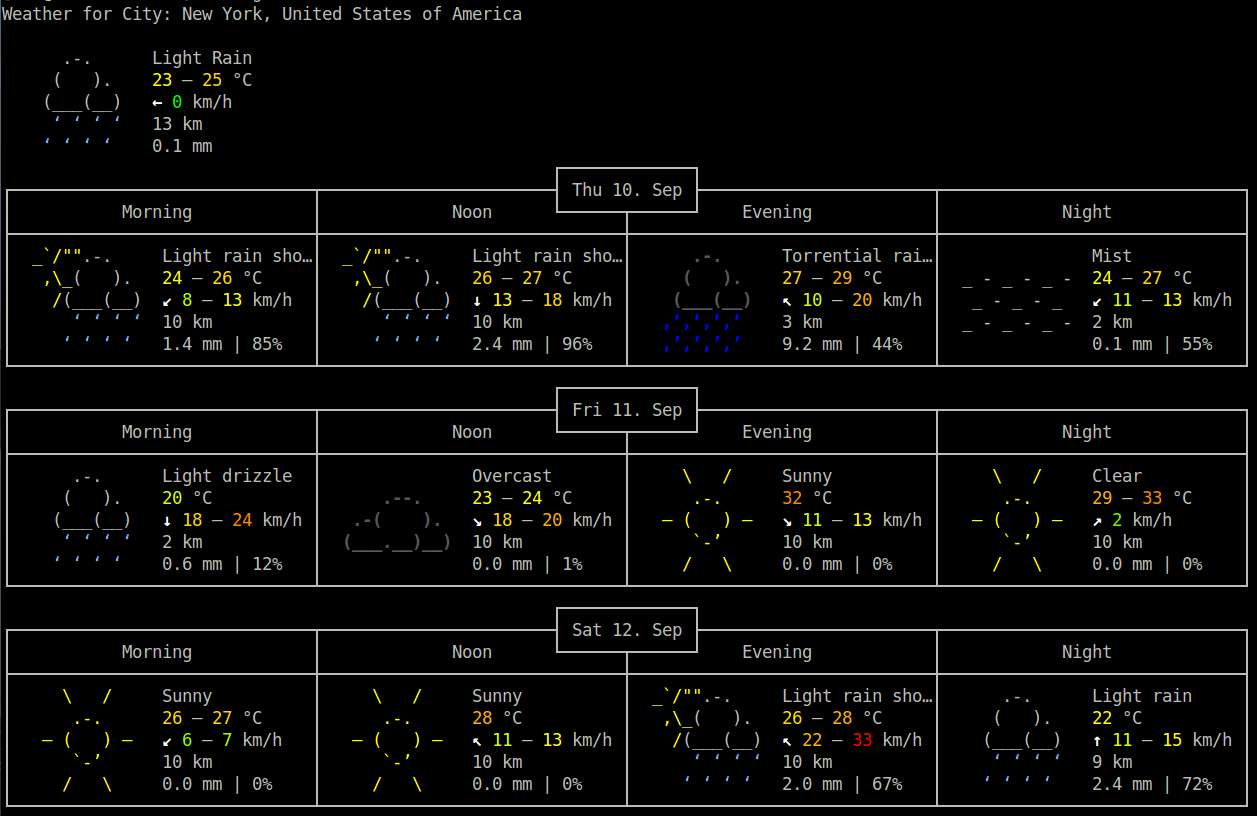
Task: Click Friday's 'Noon' column header
Action: 472,432
